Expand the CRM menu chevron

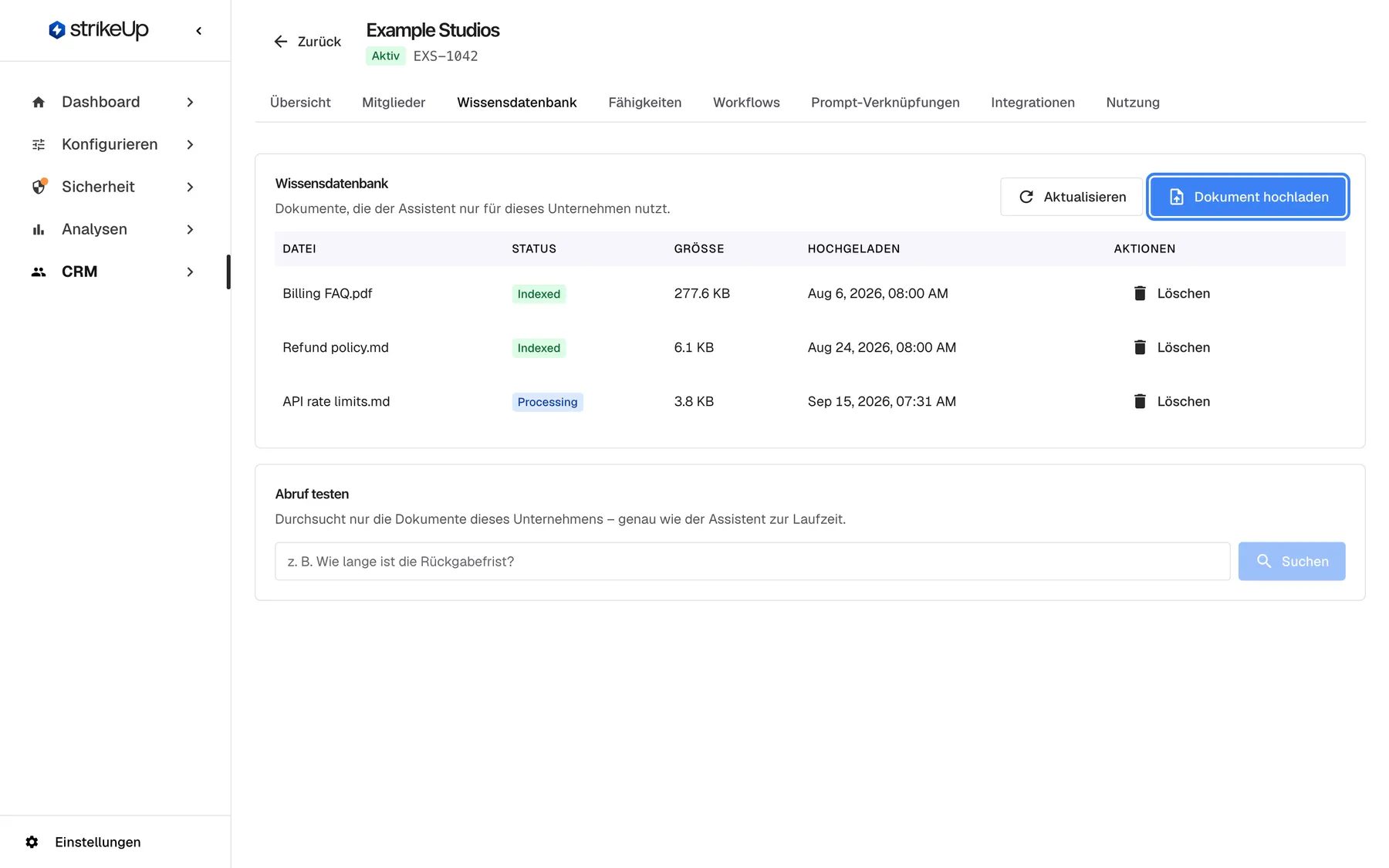[190, 272]
